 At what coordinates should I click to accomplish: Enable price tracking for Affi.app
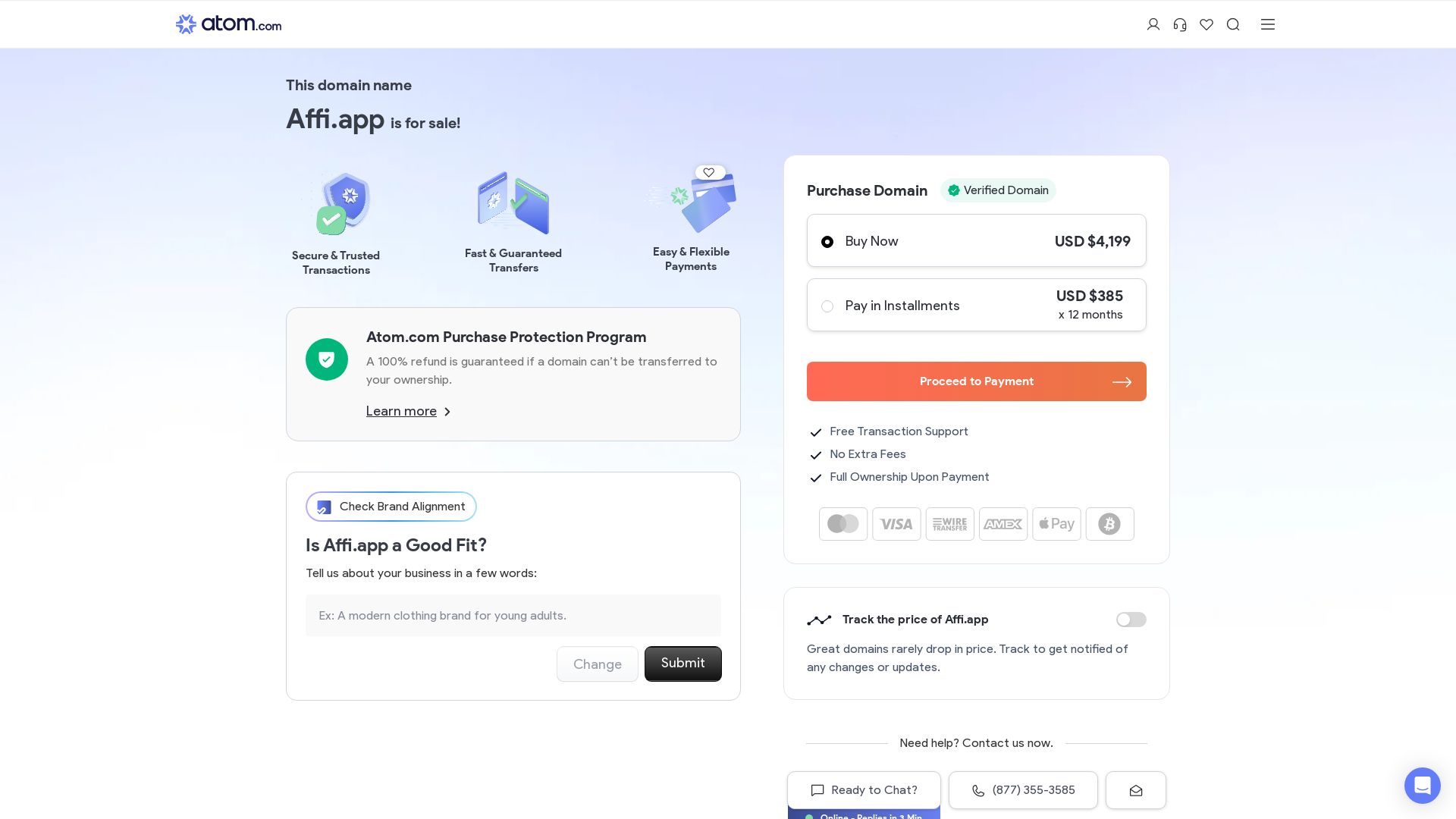click(x=1131, y=620)
